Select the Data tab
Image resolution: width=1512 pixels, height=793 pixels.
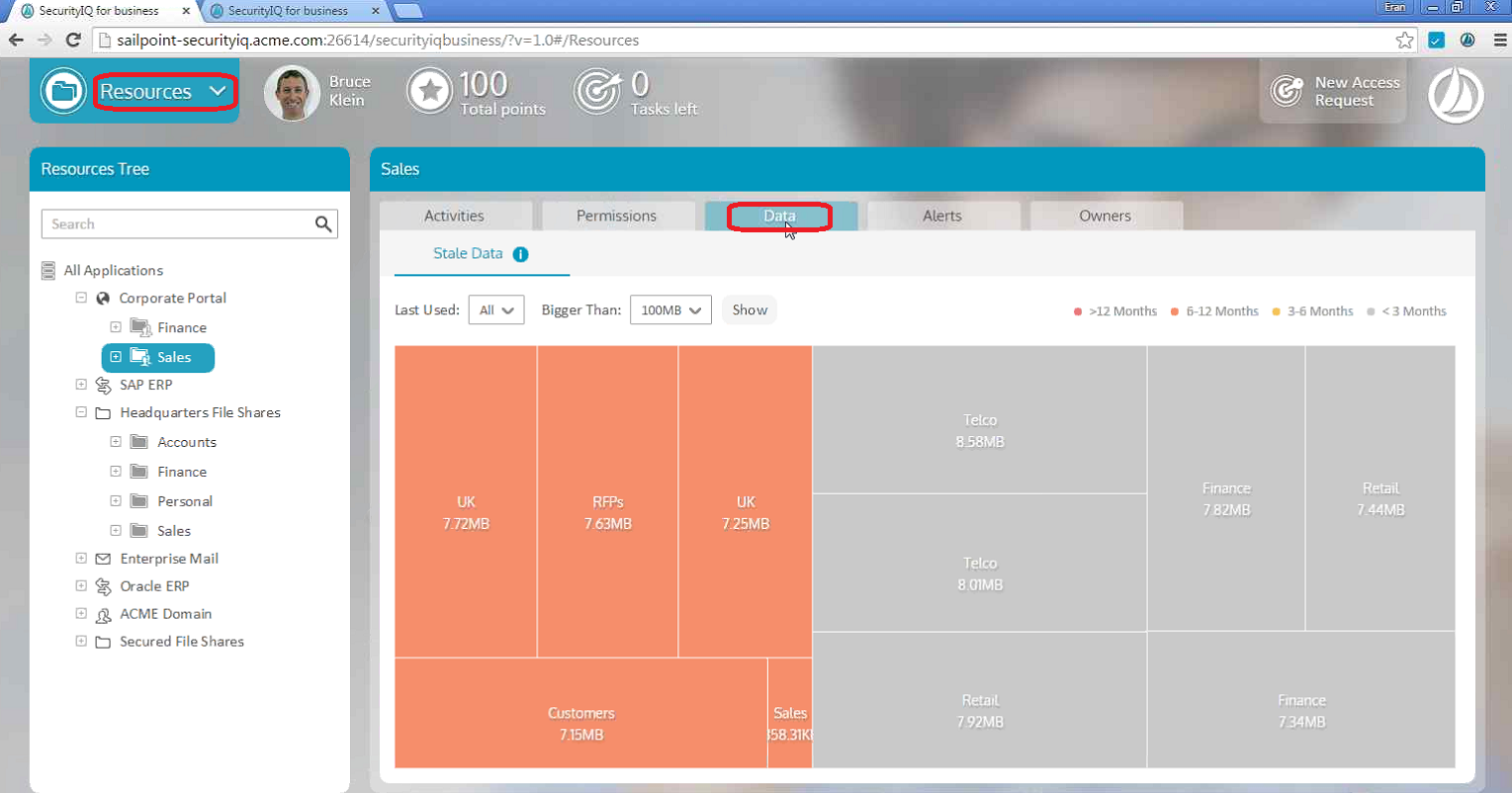tap(780, 216)
